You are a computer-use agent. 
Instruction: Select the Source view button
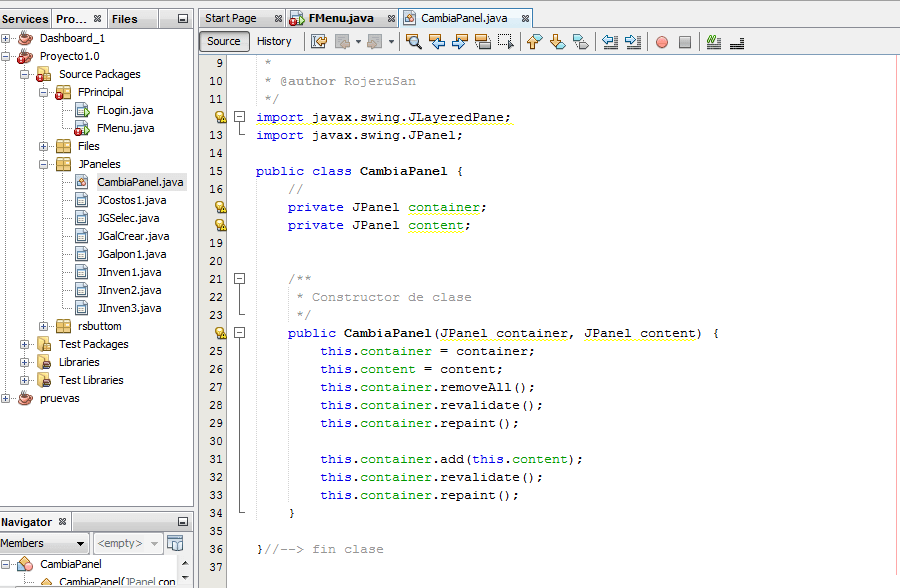coord(223,41)
